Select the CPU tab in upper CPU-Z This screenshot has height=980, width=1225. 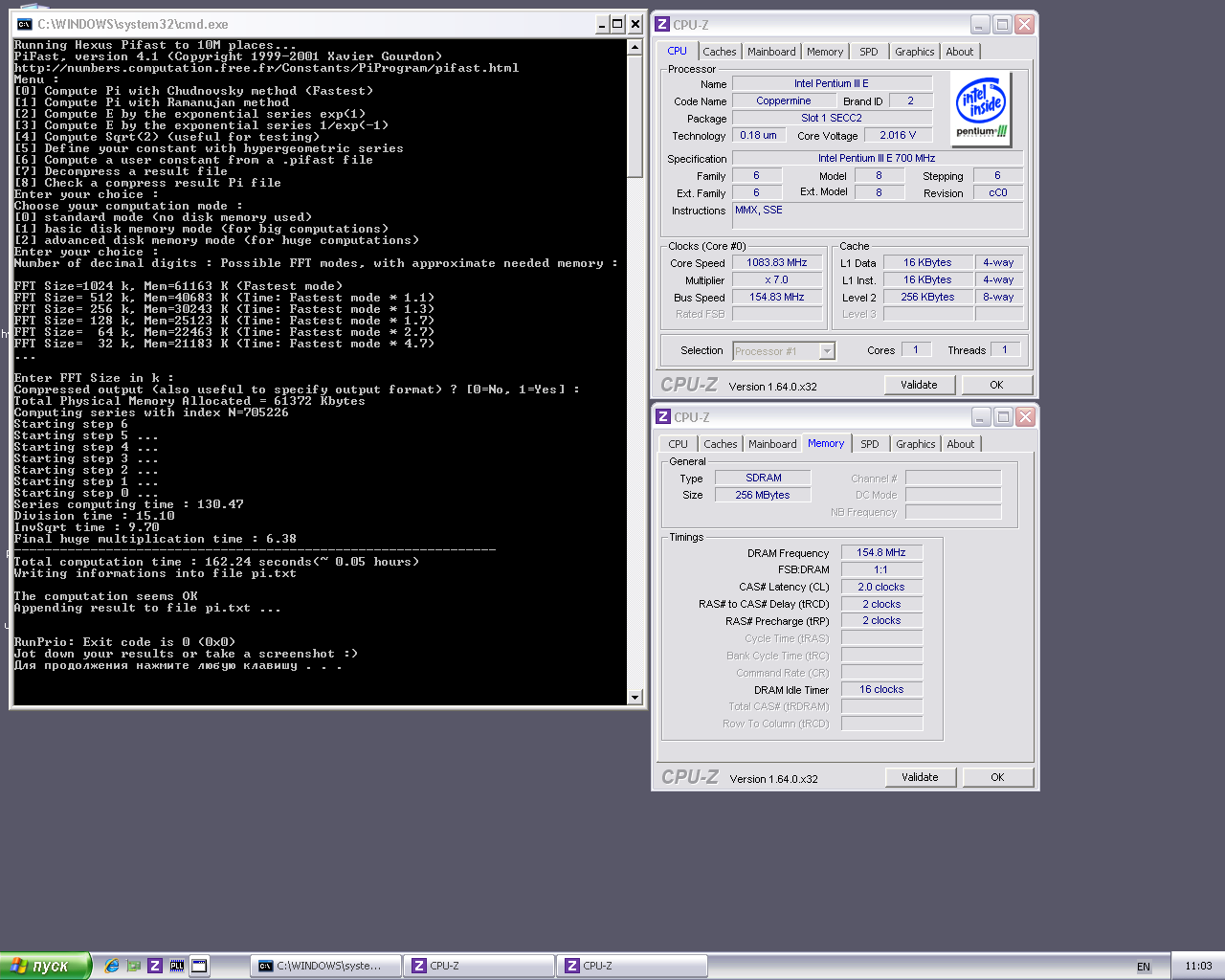[678, 51]
